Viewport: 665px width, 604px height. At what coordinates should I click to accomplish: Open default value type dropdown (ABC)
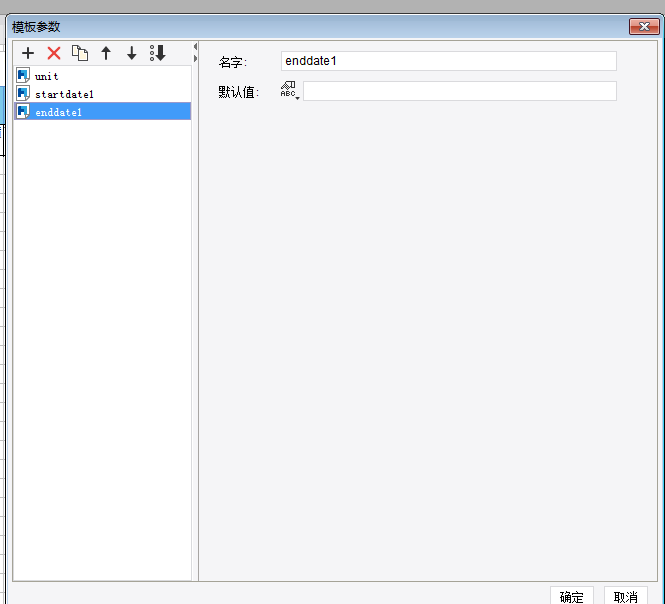(290, 90)
